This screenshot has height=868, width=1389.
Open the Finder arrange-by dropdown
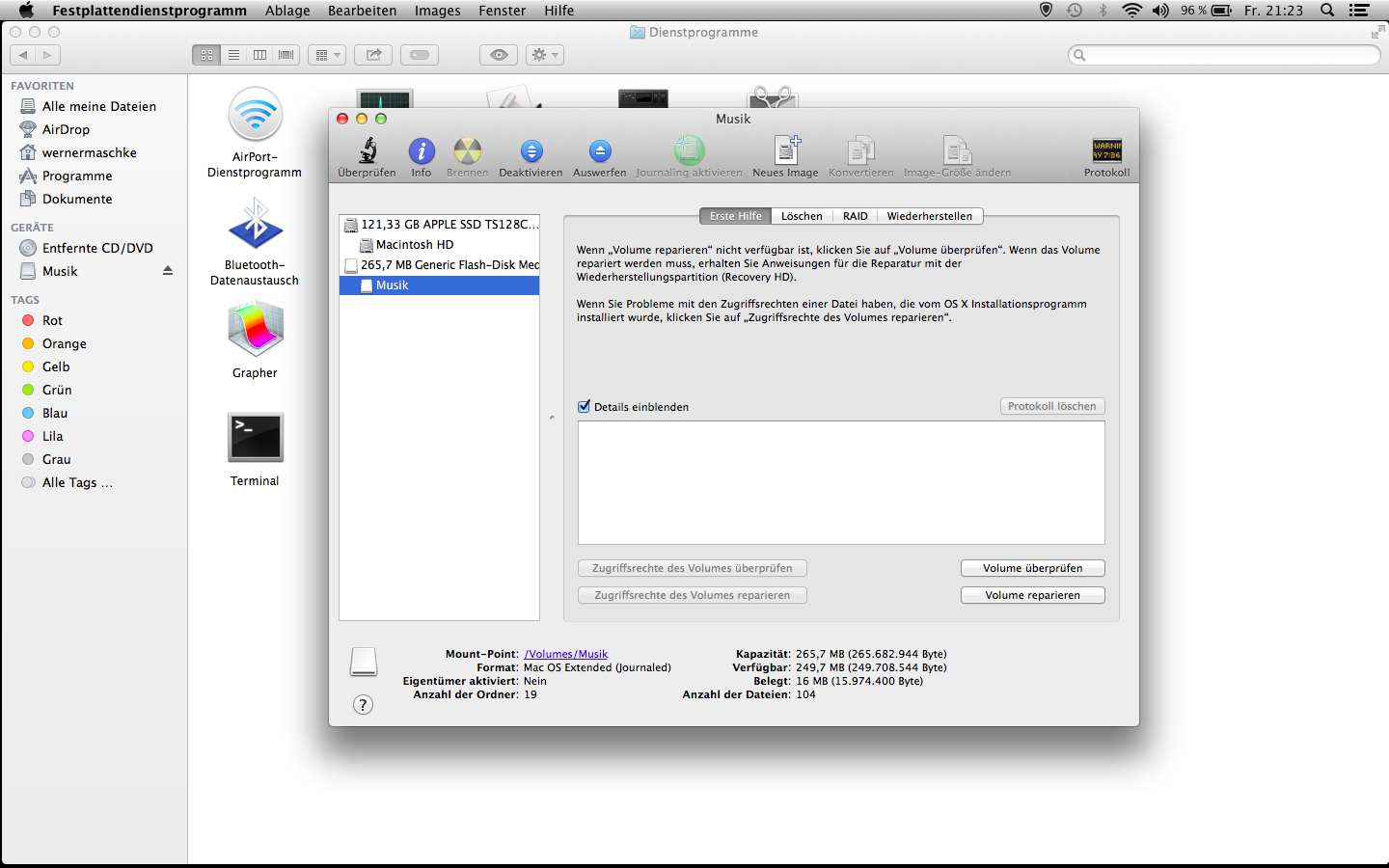[327, 55]
